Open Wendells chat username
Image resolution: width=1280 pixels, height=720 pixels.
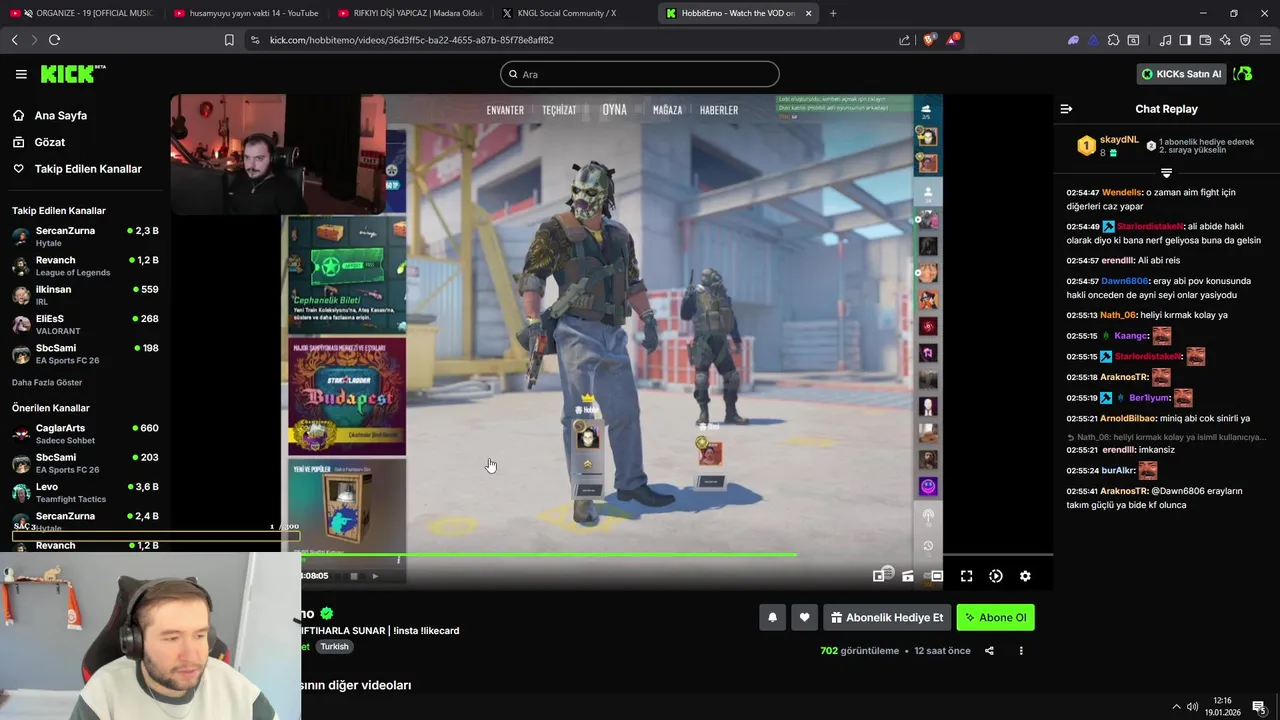(x=1121, y=192)
